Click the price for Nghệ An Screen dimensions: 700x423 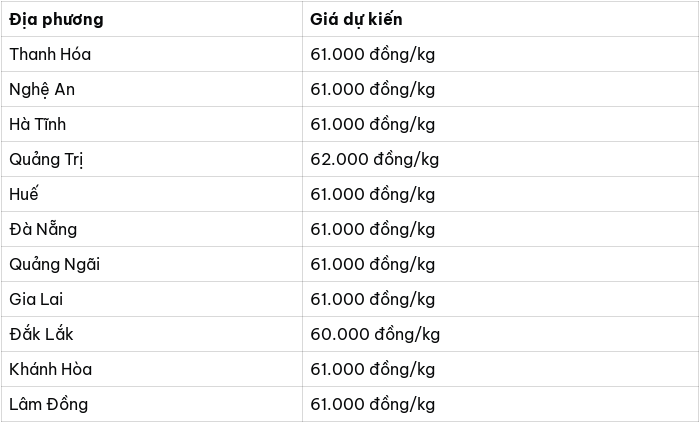pyautogui.click(x=373, y=89)
